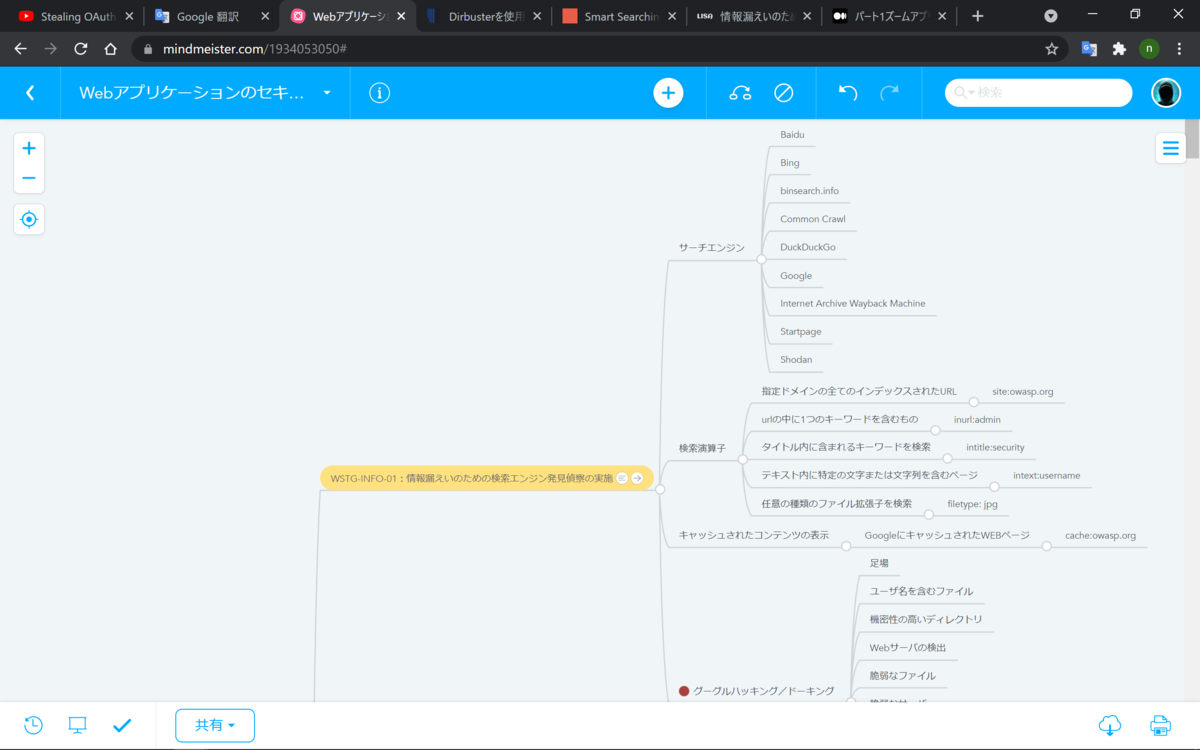Open Chrome profile n avatar
1200x750 pixels.
click(1149, 49)
